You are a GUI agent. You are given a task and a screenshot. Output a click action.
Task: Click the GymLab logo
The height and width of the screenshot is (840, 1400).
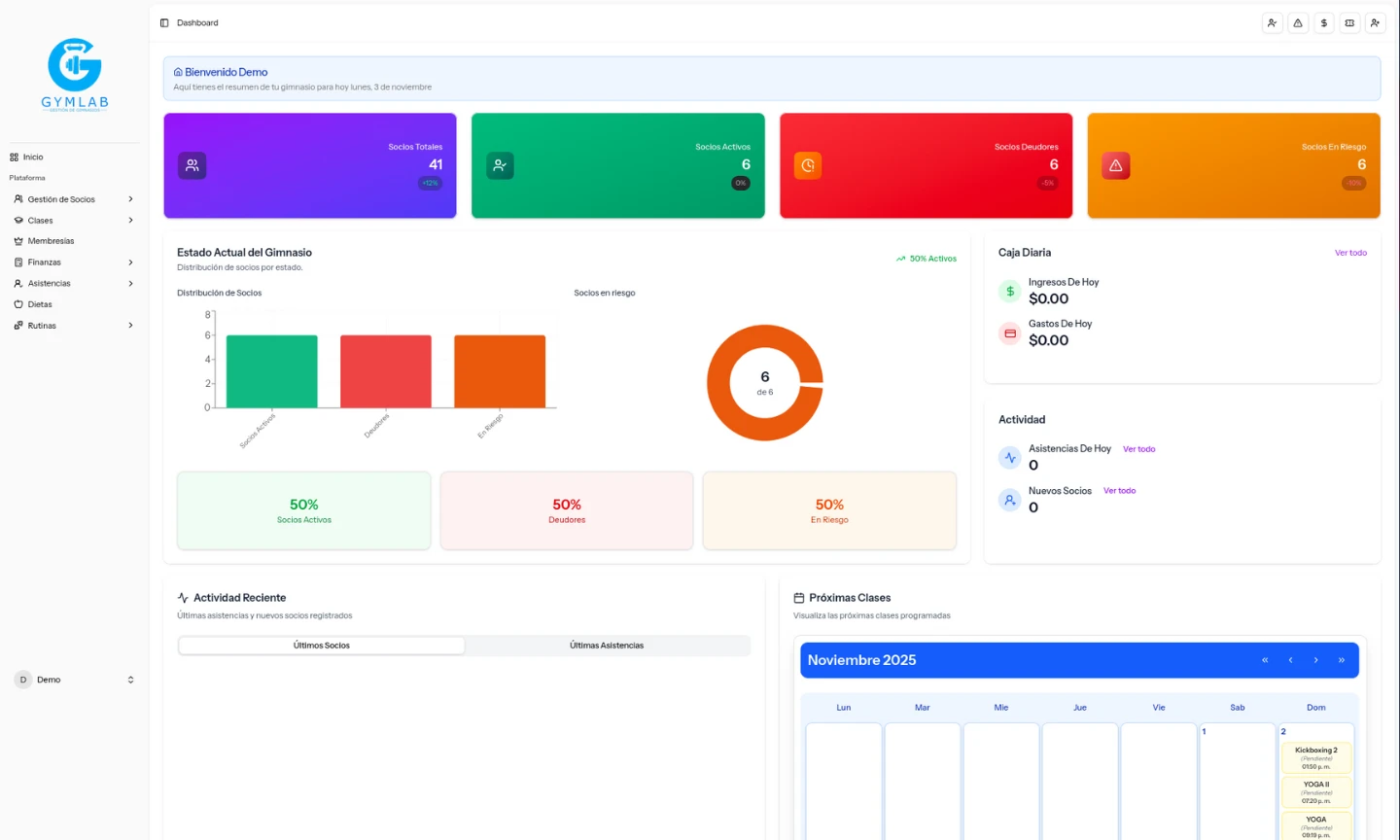coord(75,75)
